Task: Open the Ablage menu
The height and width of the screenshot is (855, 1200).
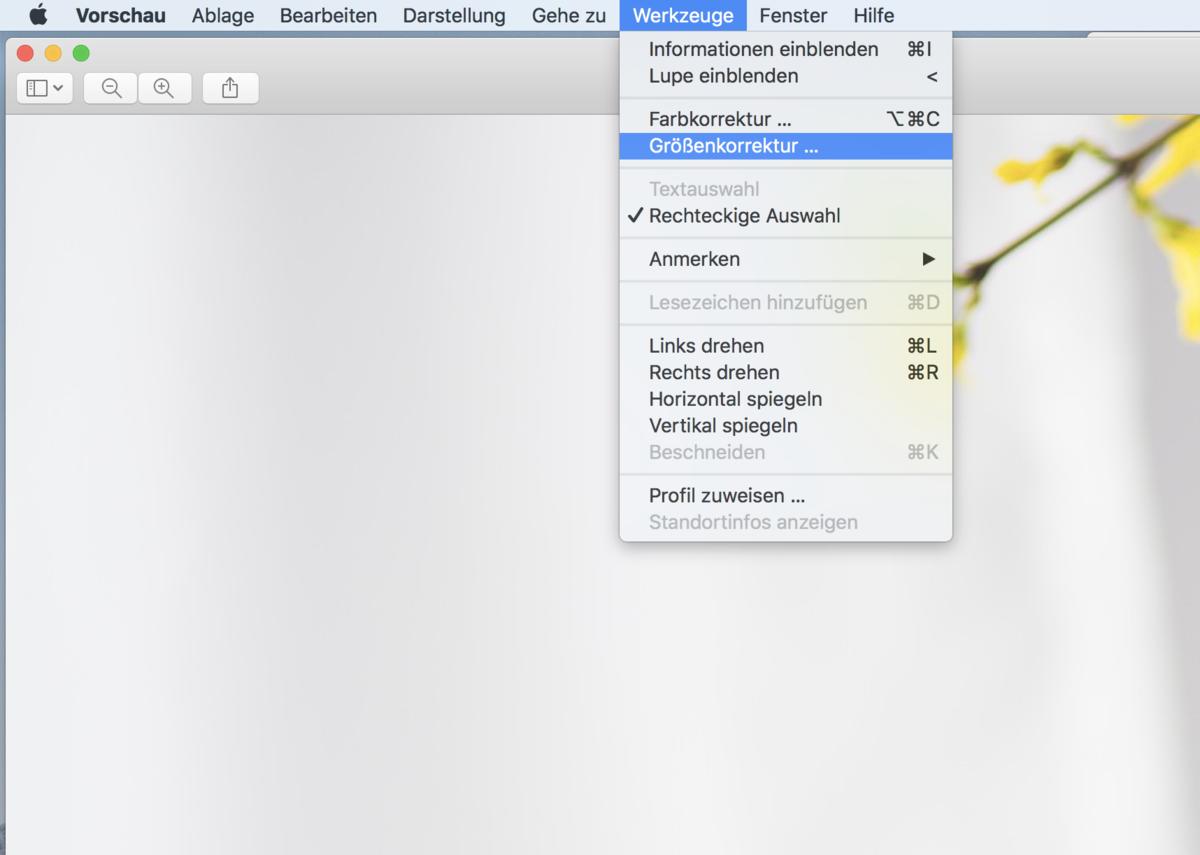Action: click(223, 15)
